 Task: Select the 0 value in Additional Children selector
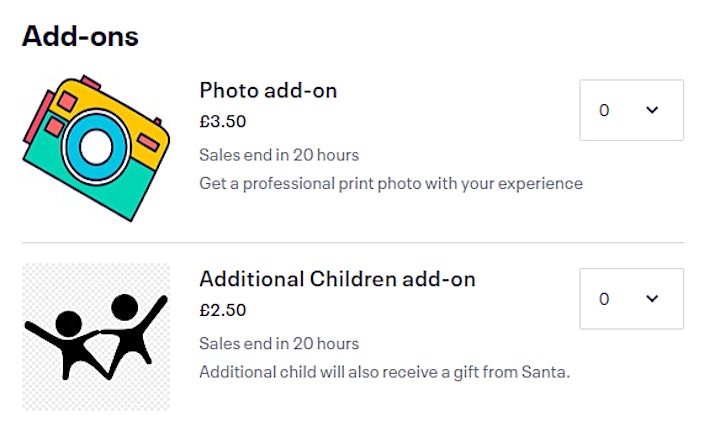tap(604, 299)
